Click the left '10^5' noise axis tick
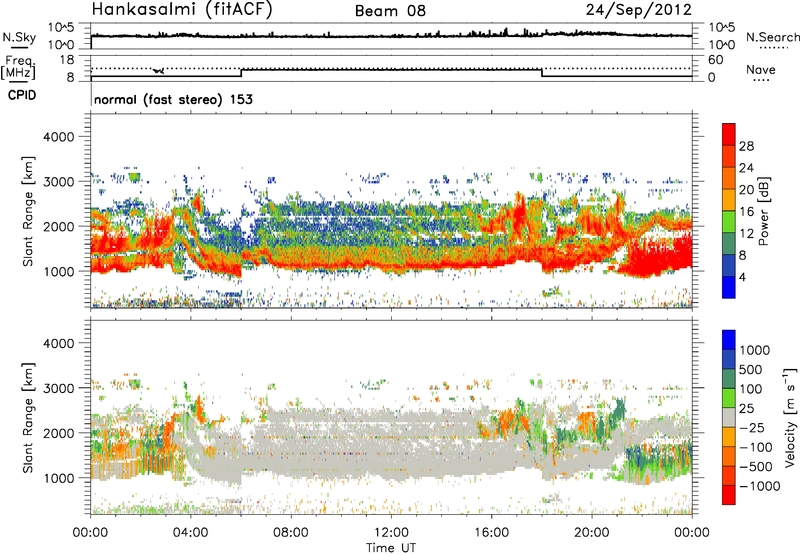The height and width of the screenshot is (554, 800). tap(61, 27)
